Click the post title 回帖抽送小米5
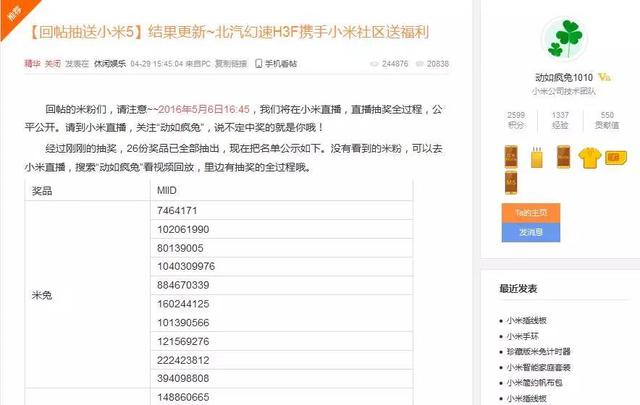The height and width of the screenshot is (405, 640). coord(229,32)
